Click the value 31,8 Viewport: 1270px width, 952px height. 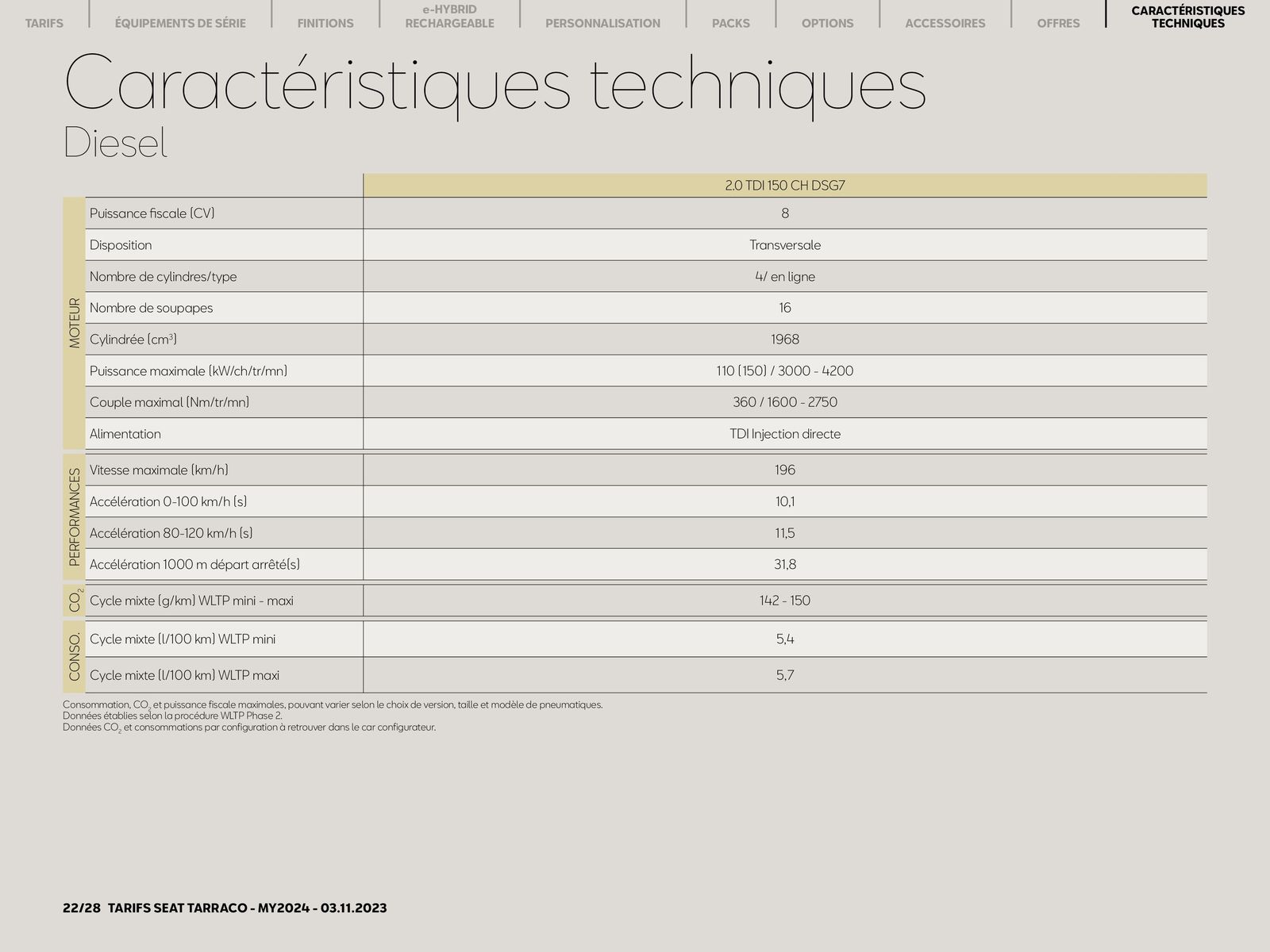point(785,565)
